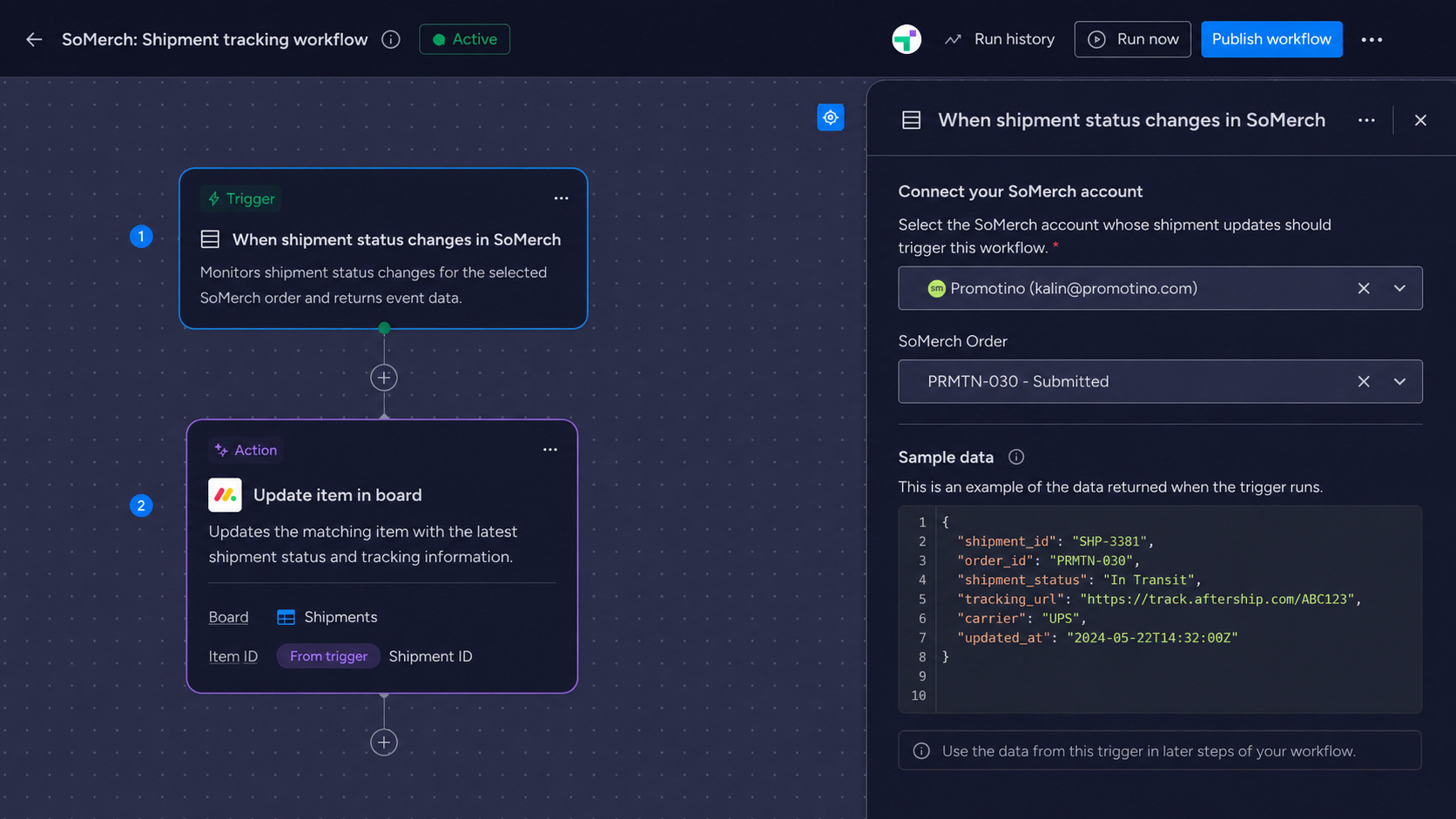
Task: Open side panel three-dot options
Action: 1366,120
